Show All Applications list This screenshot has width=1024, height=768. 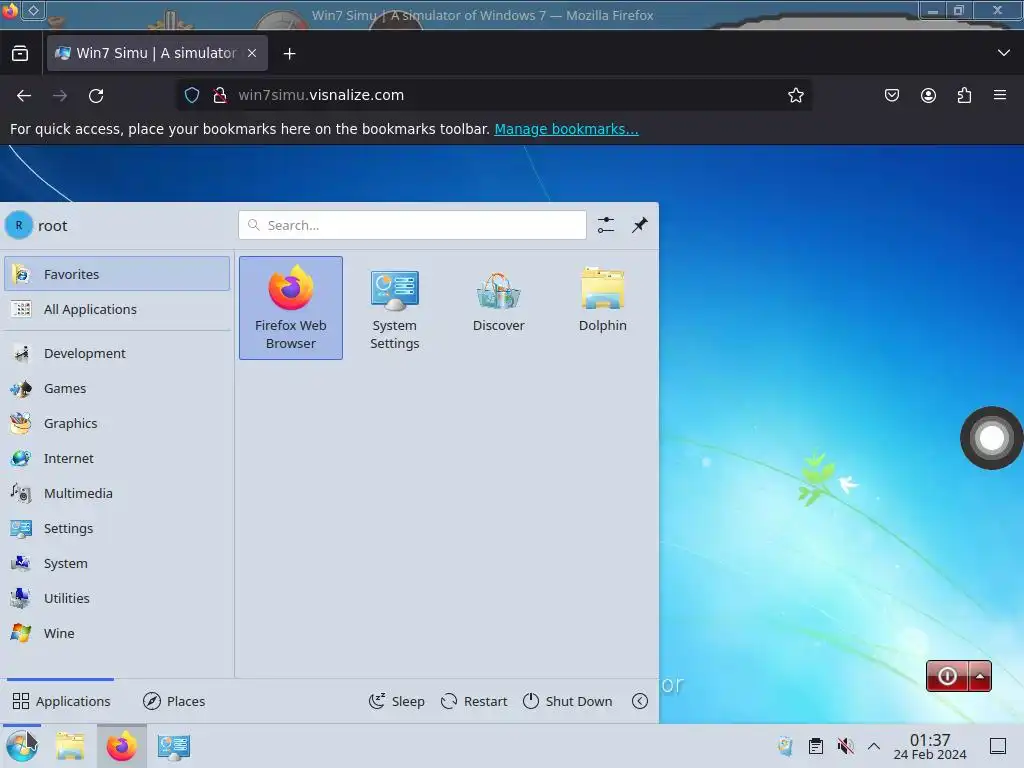pos(117,309)
